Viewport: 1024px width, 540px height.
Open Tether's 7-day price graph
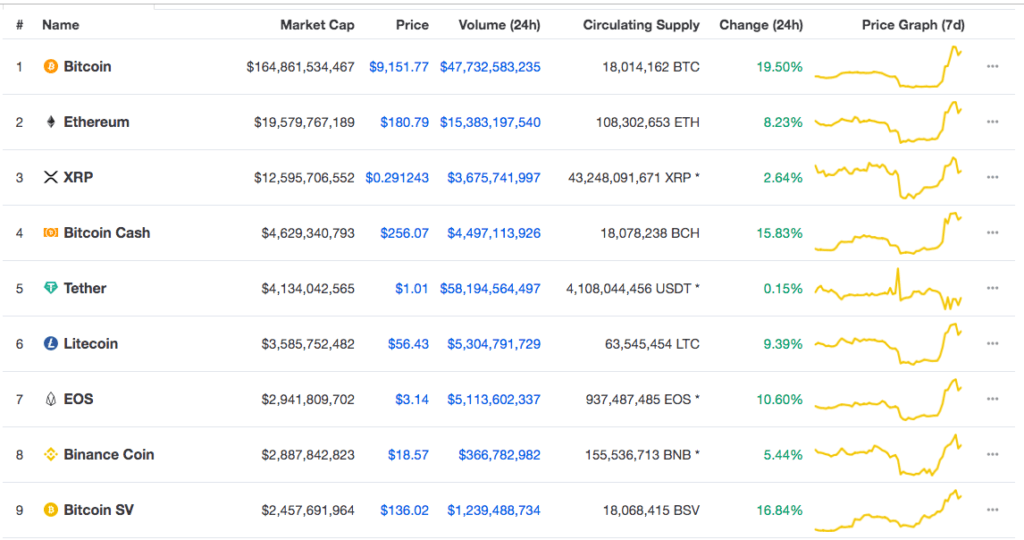888,288
